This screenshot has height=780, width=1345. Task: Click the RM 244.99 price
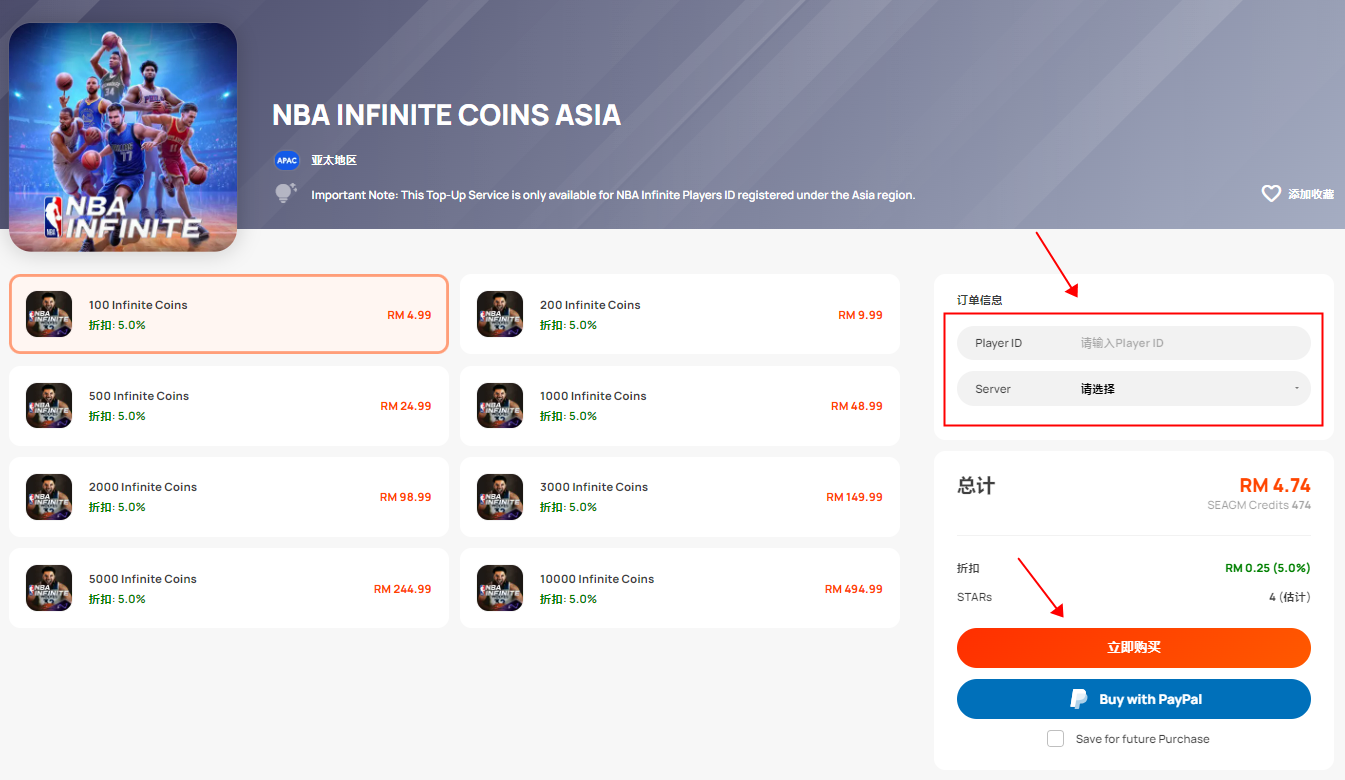click(x=403, y=589)
